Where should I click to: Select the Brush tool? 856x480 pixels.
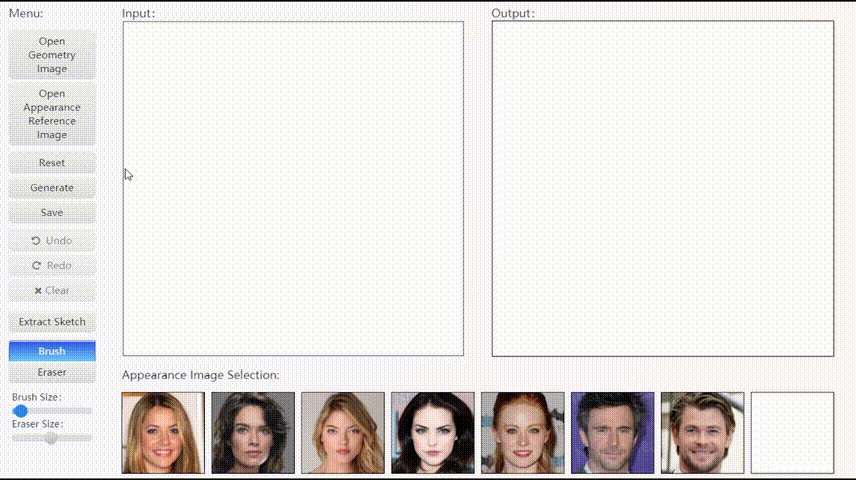[52, 351]
